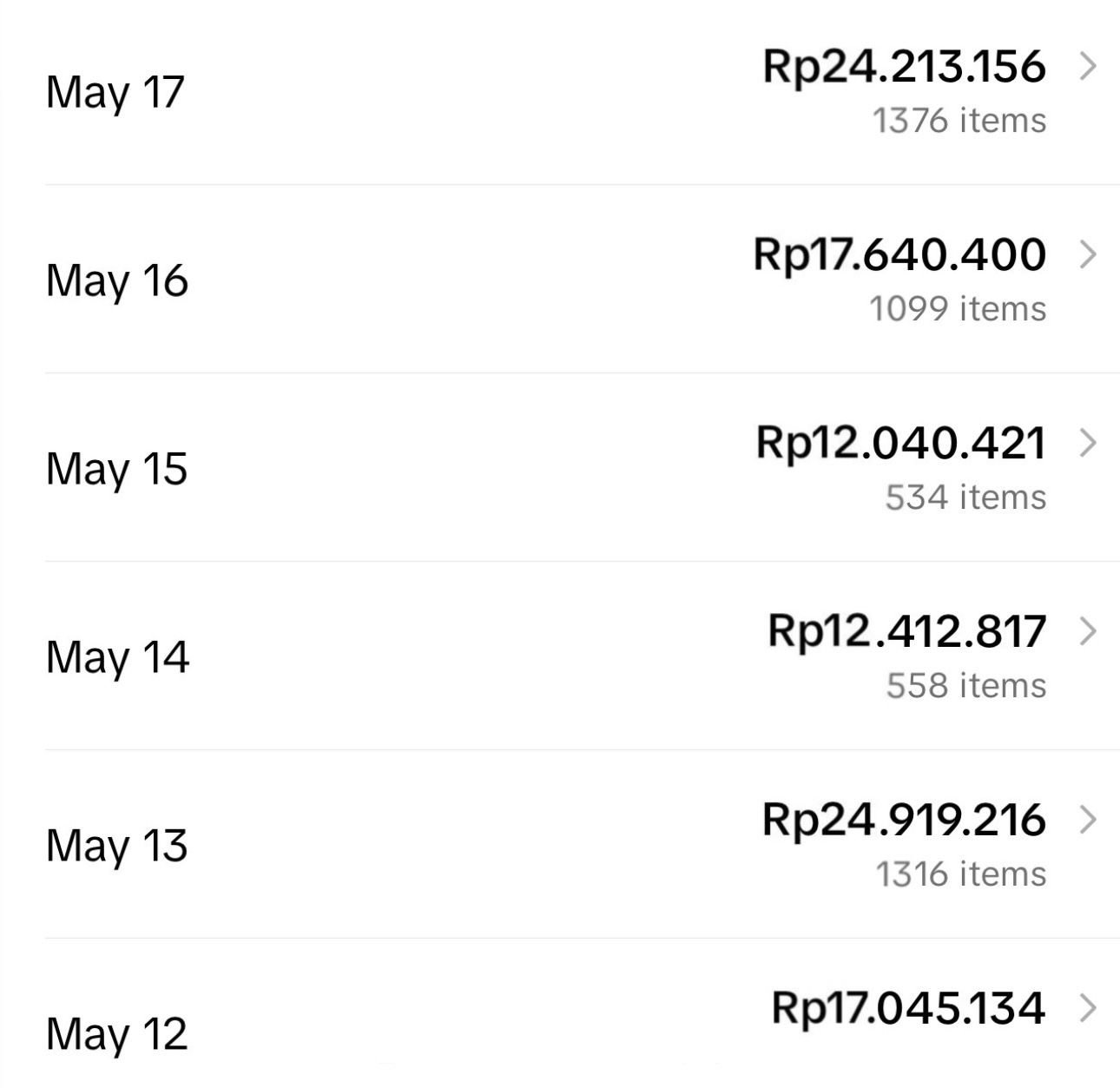Open May 14 details via chevron
1120x1088 pixels.
(1088, 631)
